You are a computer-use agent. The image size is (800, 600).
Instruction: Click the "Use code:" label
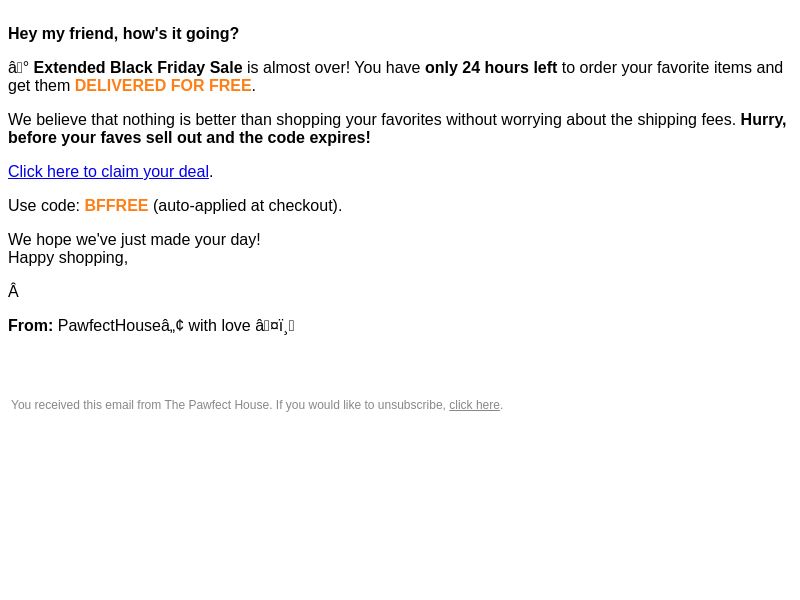[x=44, y=206]
